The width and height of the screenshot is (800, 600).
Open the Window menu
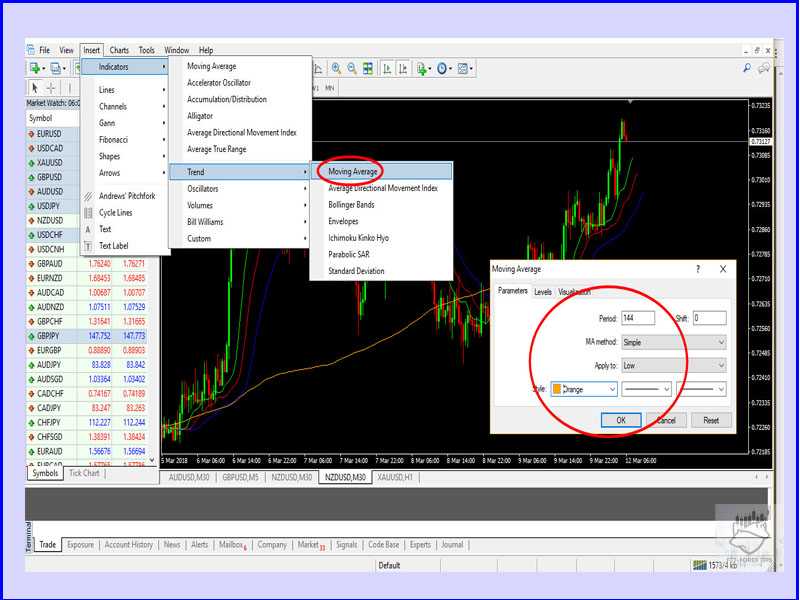pos(177,51)
